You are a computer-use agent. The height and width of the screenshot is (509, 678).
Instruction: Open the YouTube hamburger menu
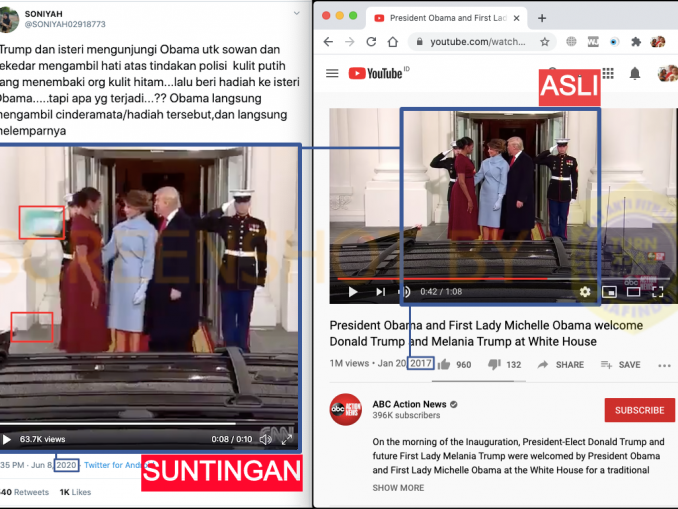[332, 74]
